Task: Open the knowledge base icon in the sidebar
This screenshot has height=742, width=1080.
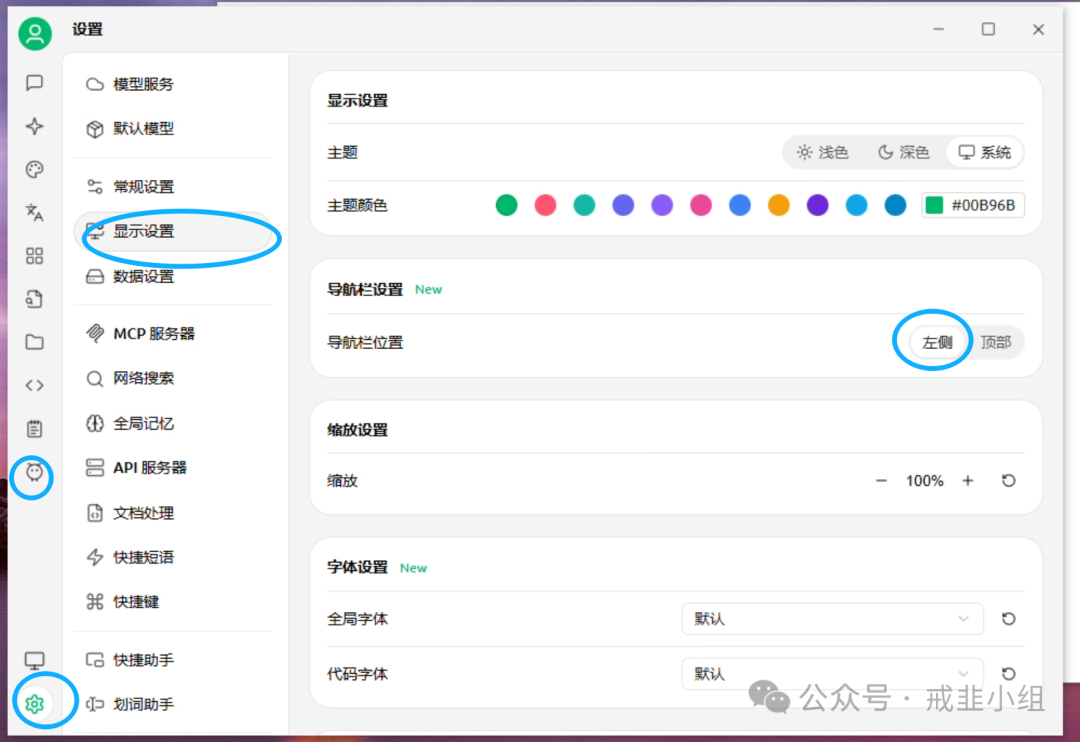Action: [x=34, y=299]
